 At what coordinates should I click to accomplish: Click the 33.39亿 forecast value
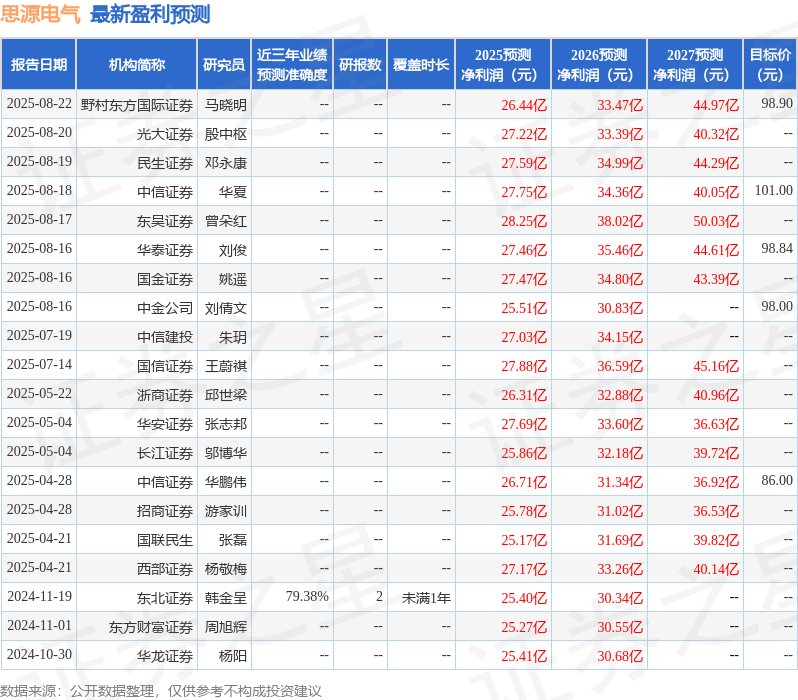click(x=620, y=134)
